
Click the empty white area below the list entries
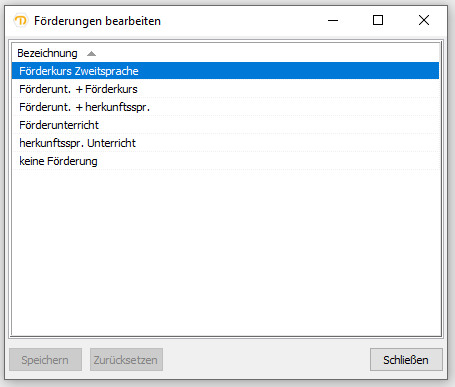pos(225,252)
